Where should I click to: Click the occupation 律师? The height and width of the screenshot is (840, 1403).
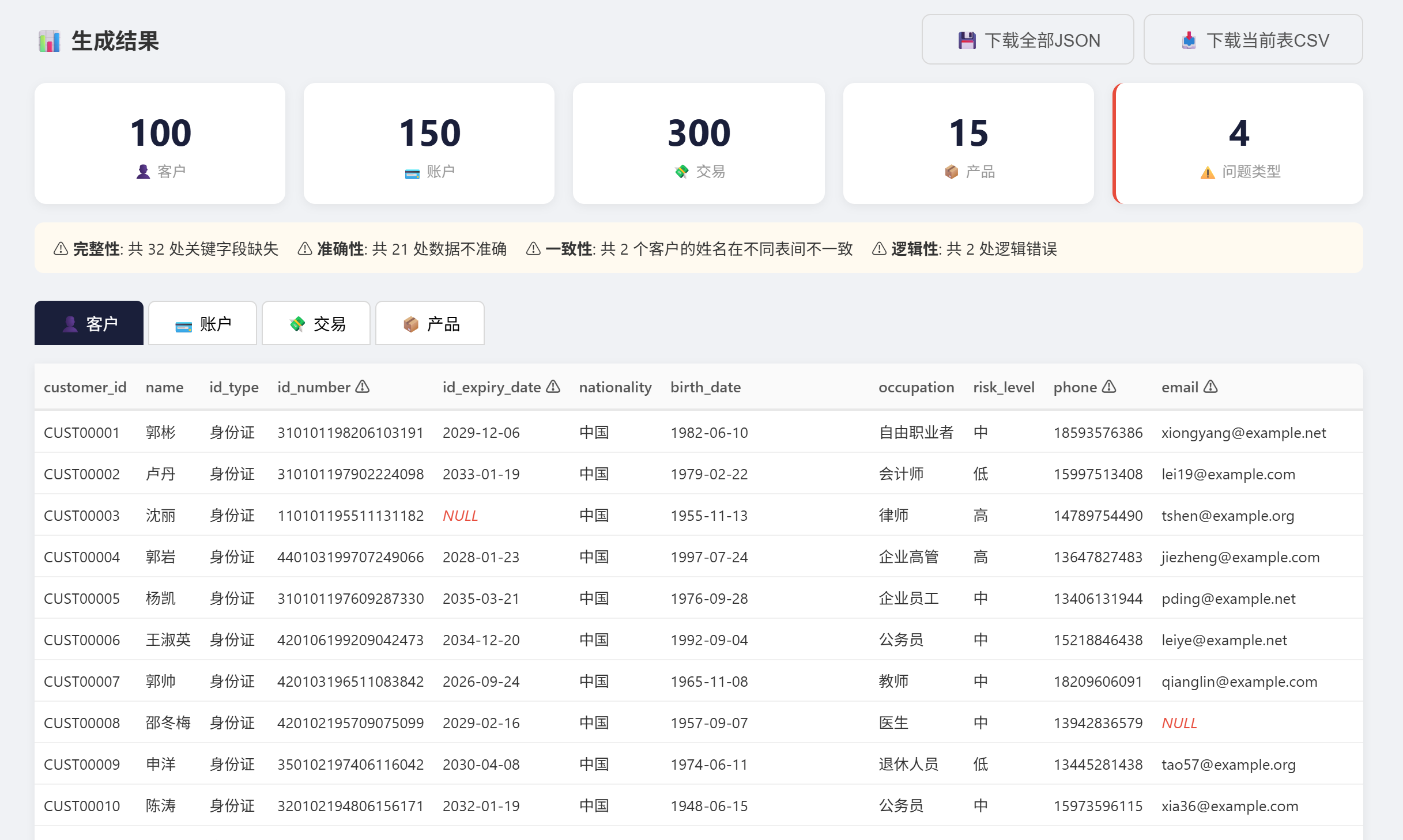pos(893,516)
